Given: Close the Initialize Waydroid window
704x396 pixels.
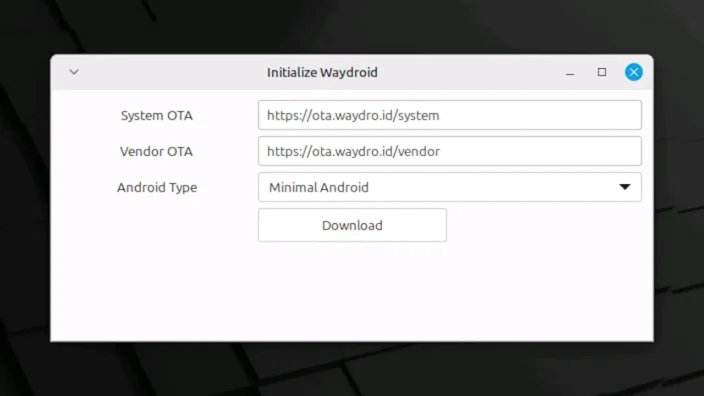Looking at the screenshot, I should tap(634, 72).
